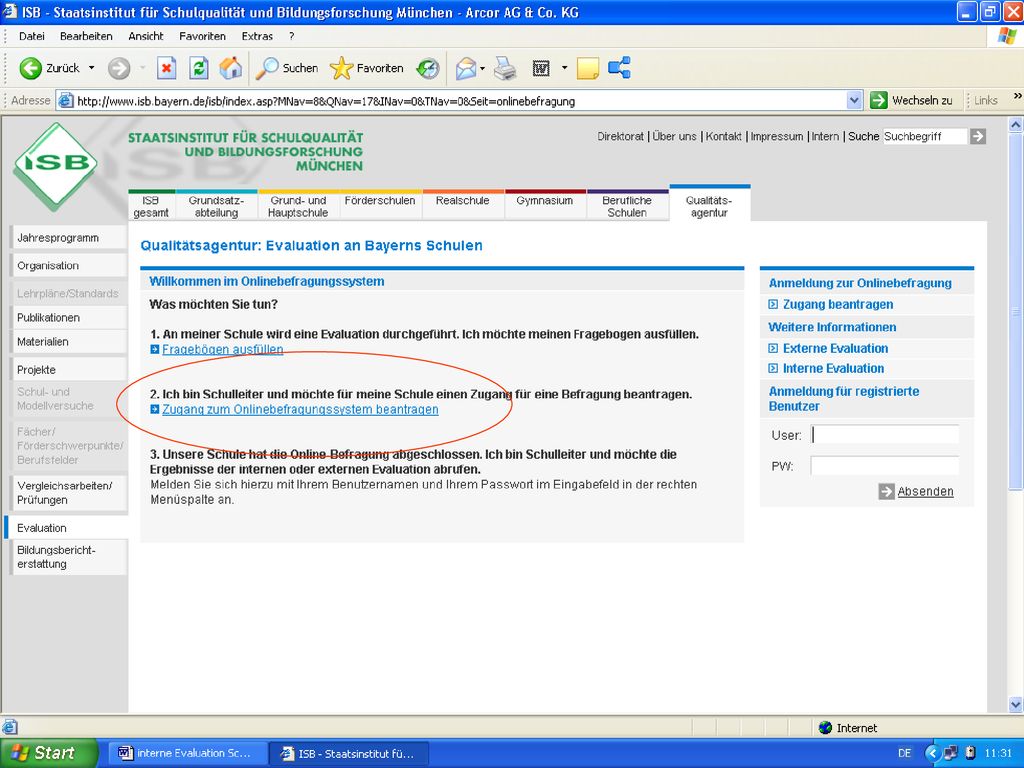Click page icon in address bar
1024x768 pixels.
tap(65, 101)
